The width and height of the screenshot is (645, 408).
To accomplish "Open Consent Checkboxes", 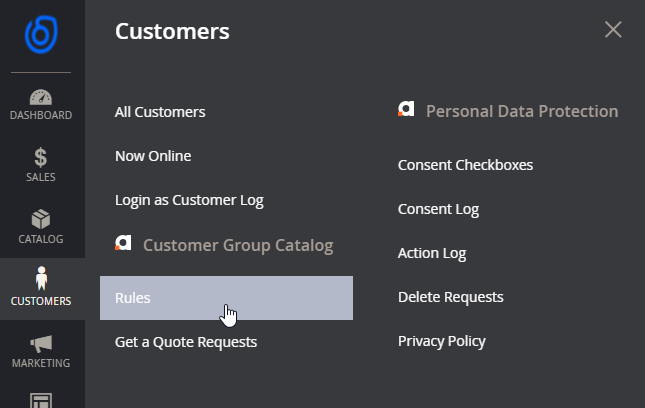I will click(x=465, y=165).
